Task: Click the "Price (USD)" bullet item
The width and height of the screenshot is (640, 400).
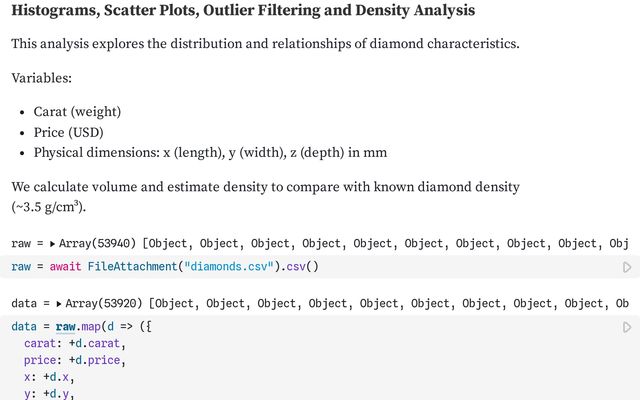Action: pos(68,132)
